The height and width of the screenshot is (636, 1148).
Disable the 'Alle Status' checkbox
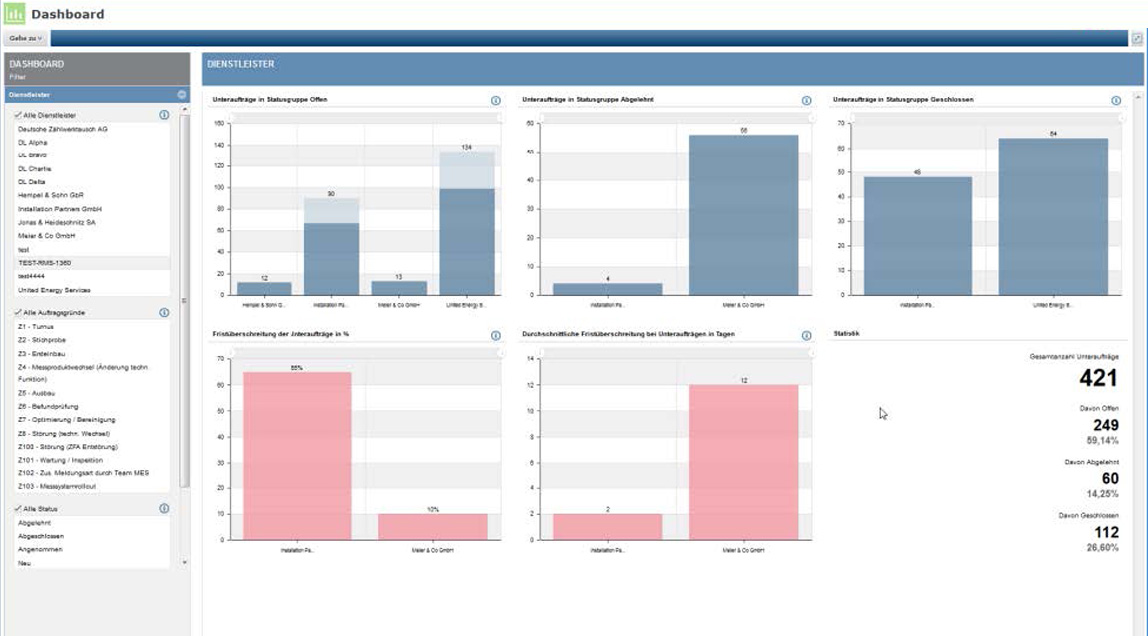click(x=16, y=507)
